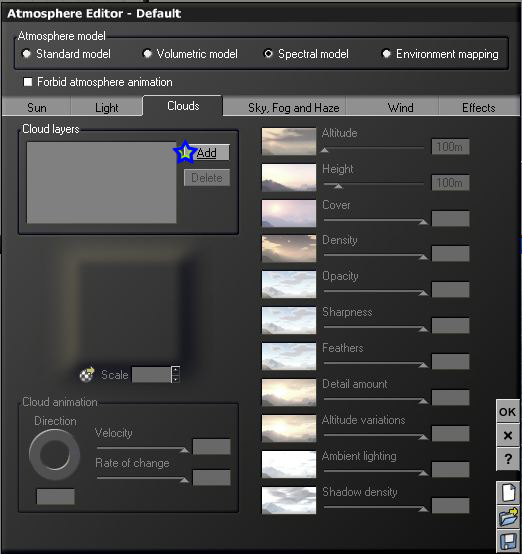The height and width of the screenshot is (554, 522).
Task: Click the Add cloud layer button
Action: pos(206,153)
